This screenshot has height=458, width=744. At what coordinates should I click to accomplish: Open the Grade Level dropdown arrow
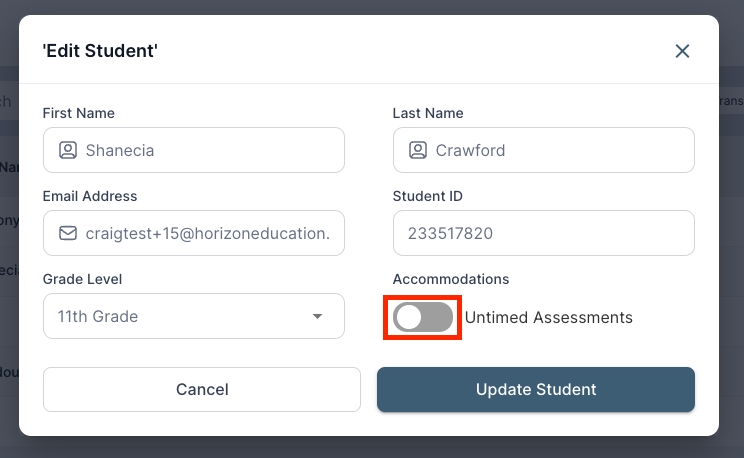pos(317,317)
